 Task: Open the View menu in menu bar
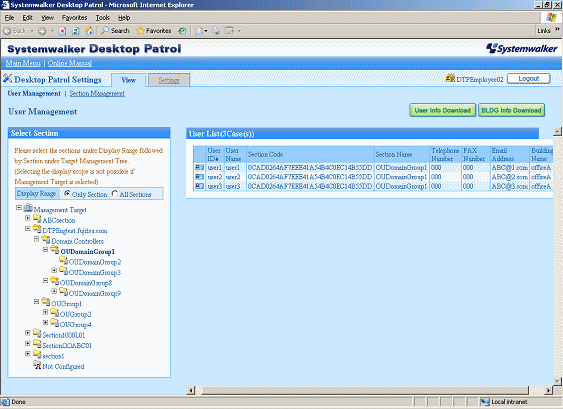(x=47, y=18)
